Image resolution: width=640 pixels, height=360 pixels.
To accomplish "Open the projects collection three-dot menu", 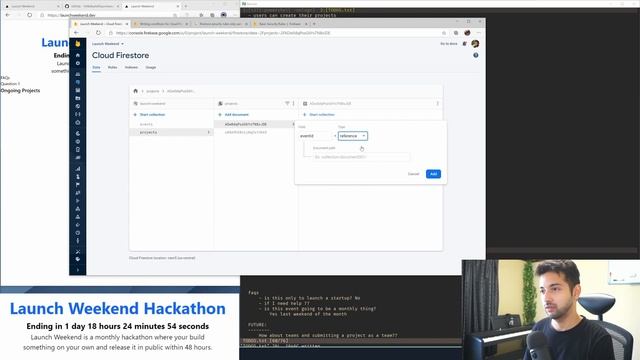I will click(x=293, y=104).
